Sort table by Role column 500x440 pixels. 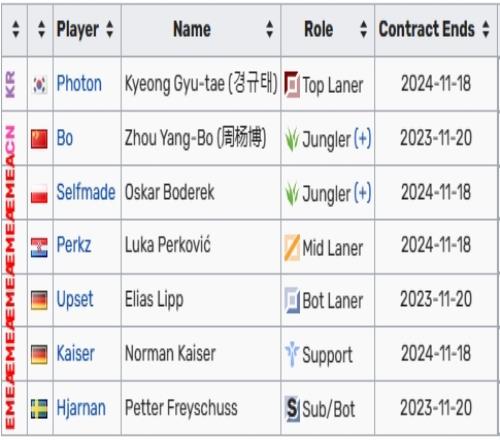pyautogui.click(x=364, y=29)
